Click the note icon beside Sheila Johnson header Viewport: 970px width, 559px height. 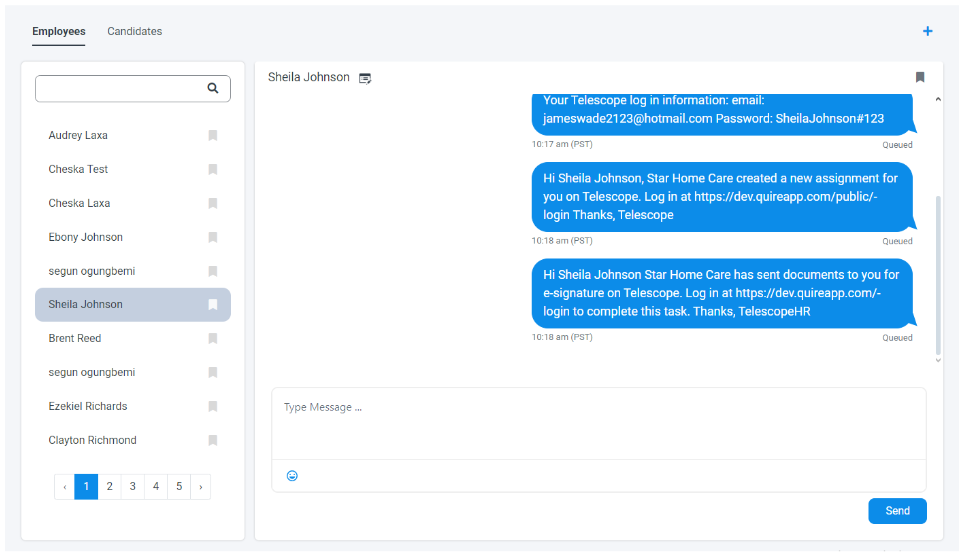(365, 78)
